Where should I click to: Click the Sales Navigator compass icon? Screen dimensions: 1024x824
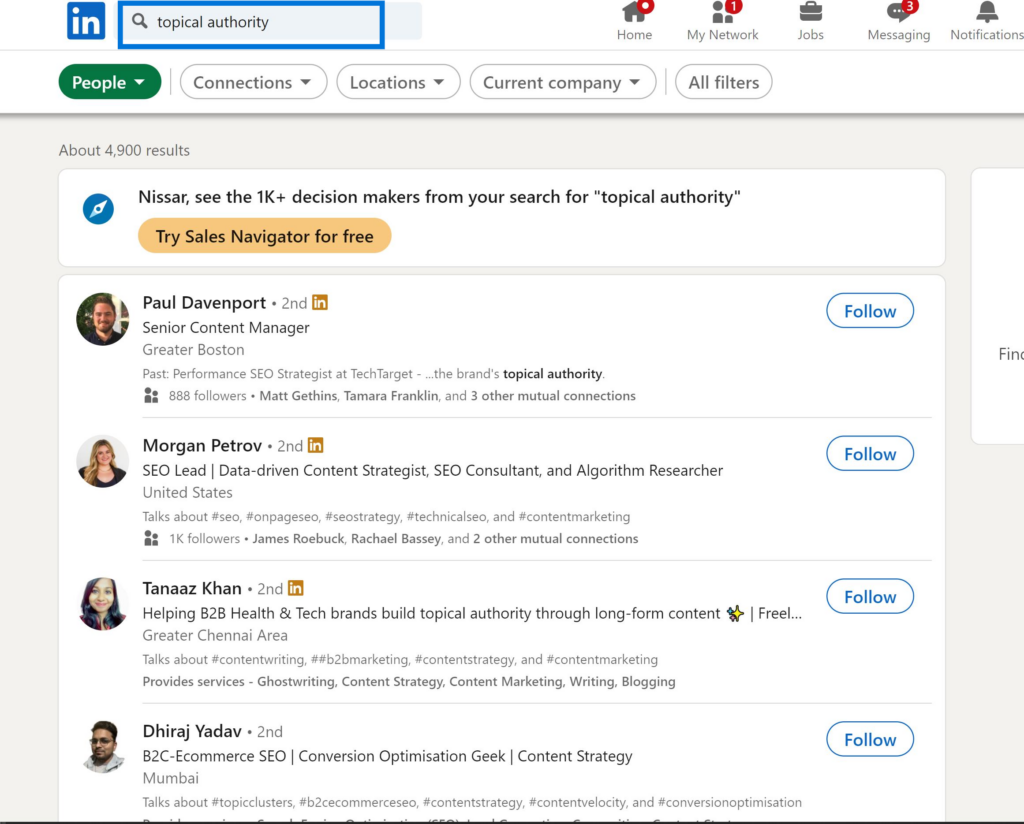click(98, 209)
